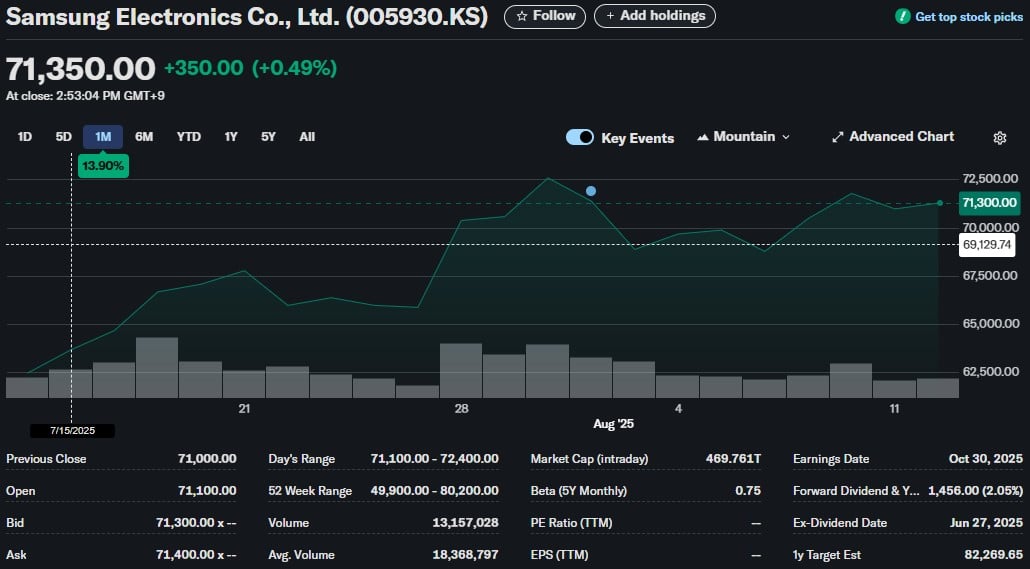Click Previous Close value 71,000.00

tap(207, 459)
